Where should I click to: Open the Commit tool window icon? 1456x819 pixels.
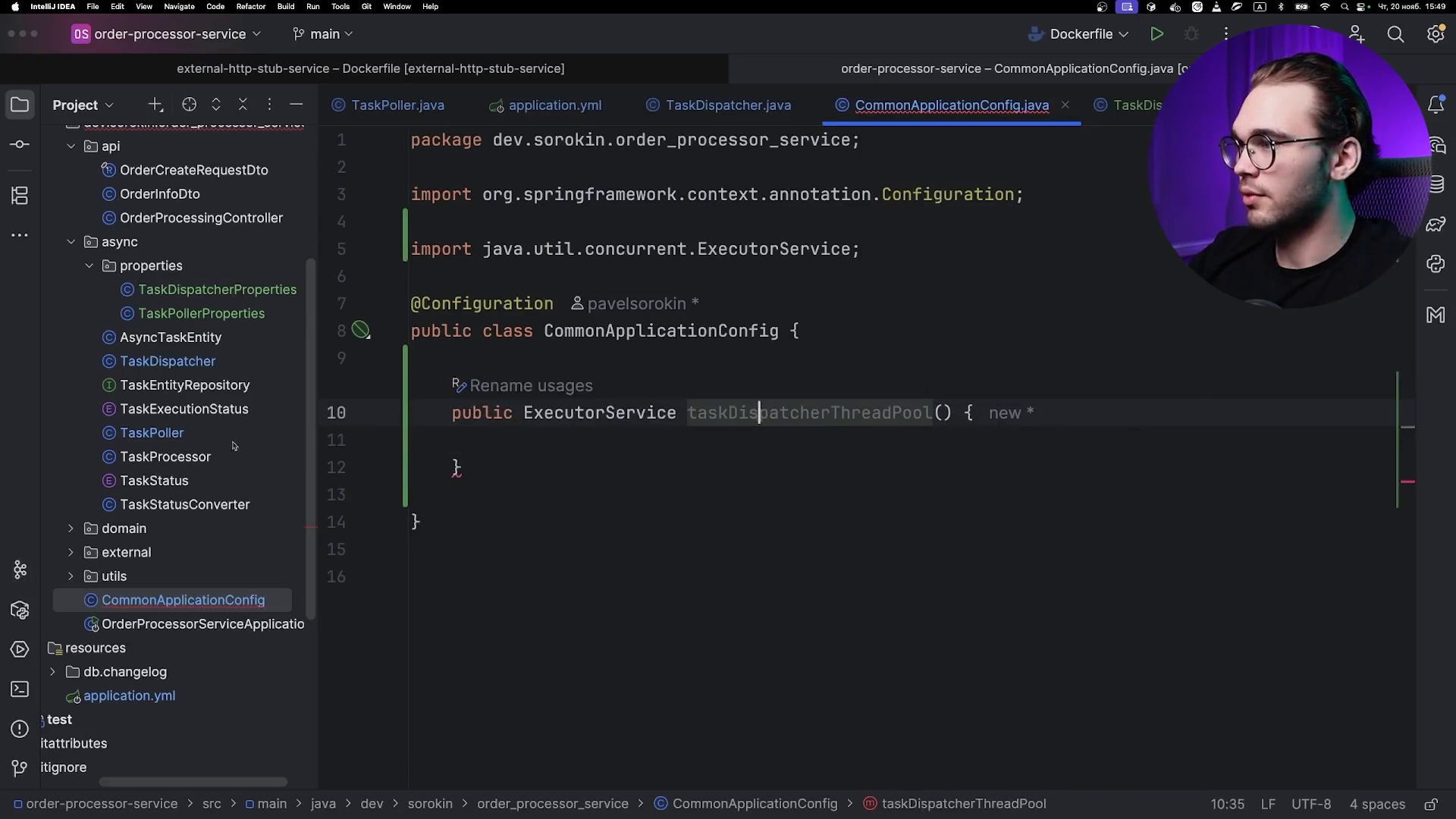20,144
